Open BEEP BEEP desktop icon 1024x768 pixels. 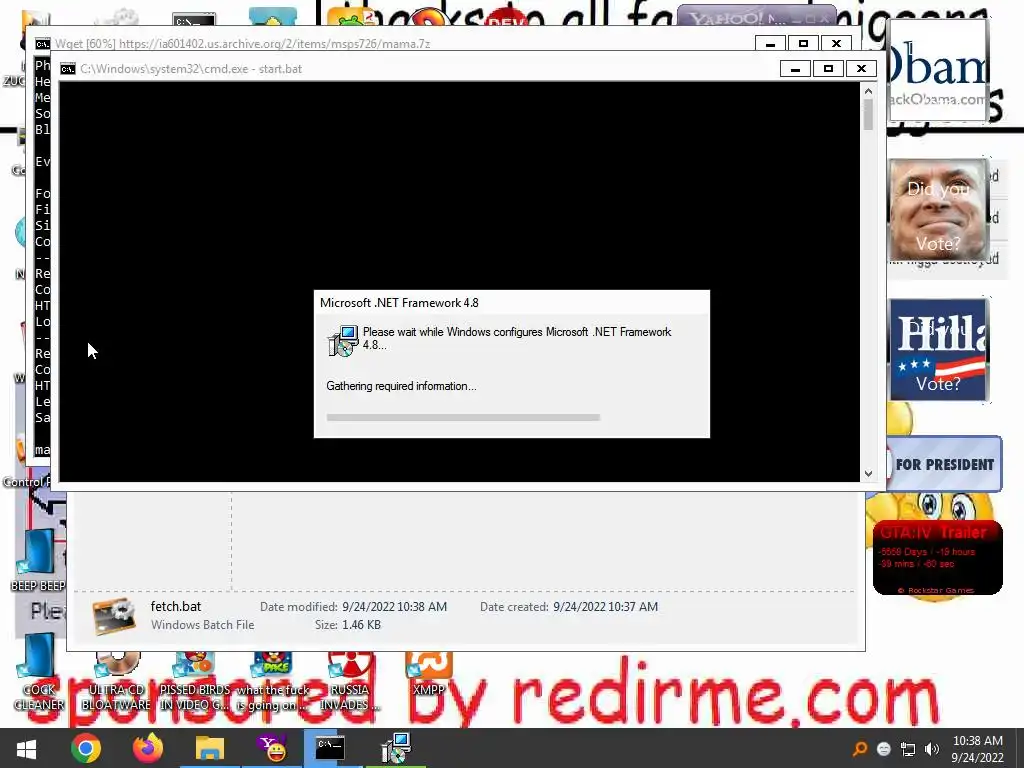[38, 559]
